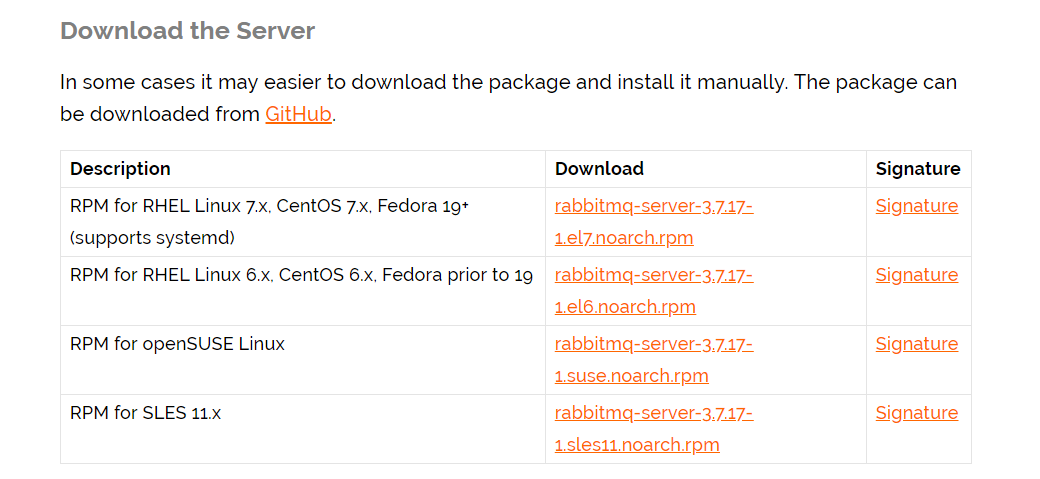The width and height of the screenshot is (1040, 479).
Task: Download the sles11 noarch RPM package
Action: [x=653, y=414]
